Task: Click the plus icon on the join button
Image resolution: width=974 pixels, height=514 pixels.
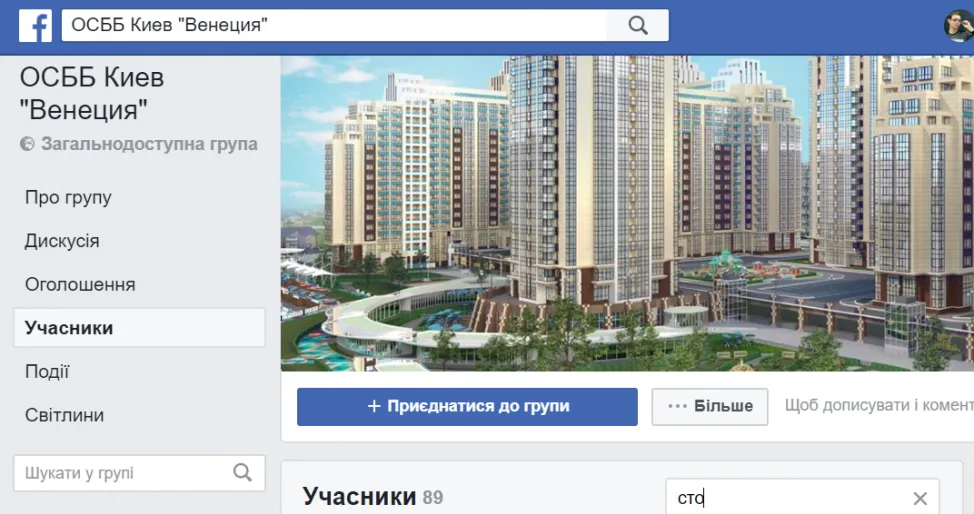Action: (x=374, y=406)
